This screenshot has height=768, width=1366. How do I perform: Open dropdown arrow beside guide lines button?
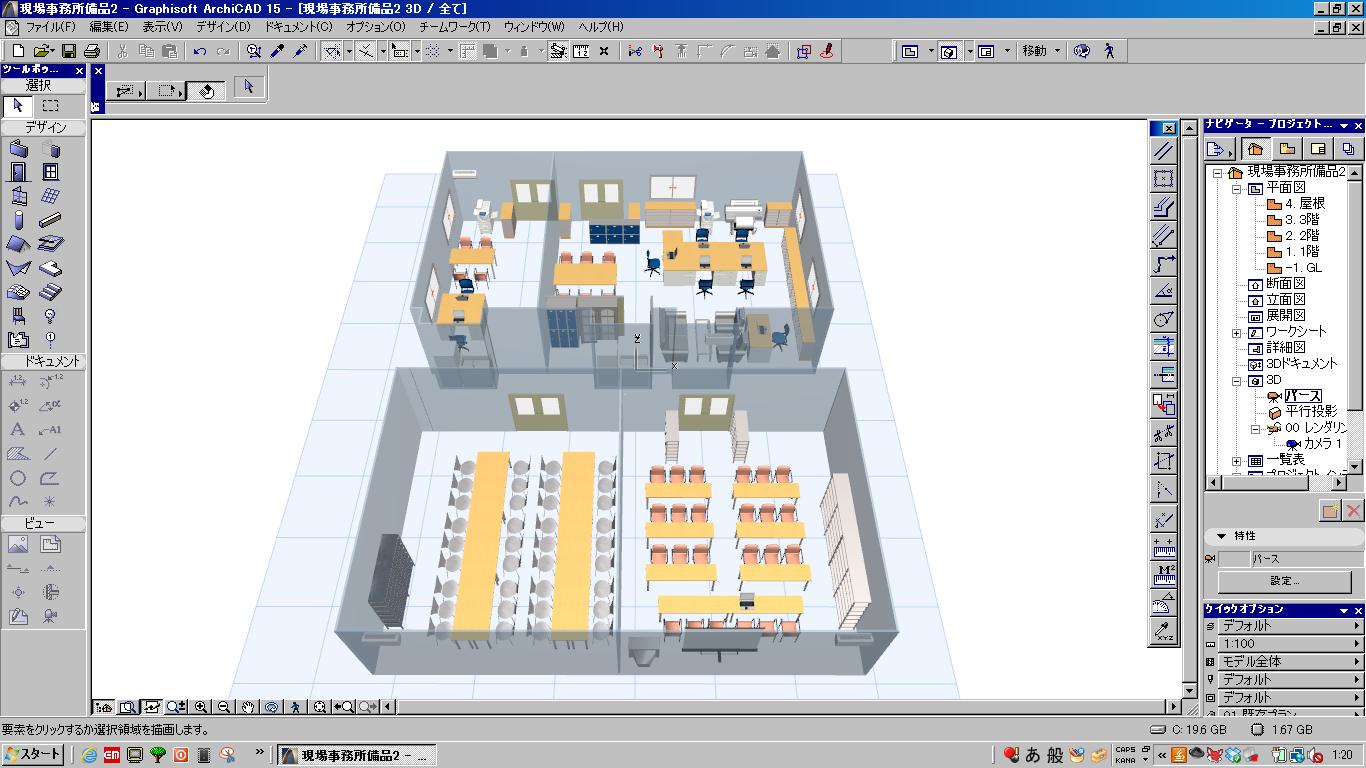click(x=348, y=51)
